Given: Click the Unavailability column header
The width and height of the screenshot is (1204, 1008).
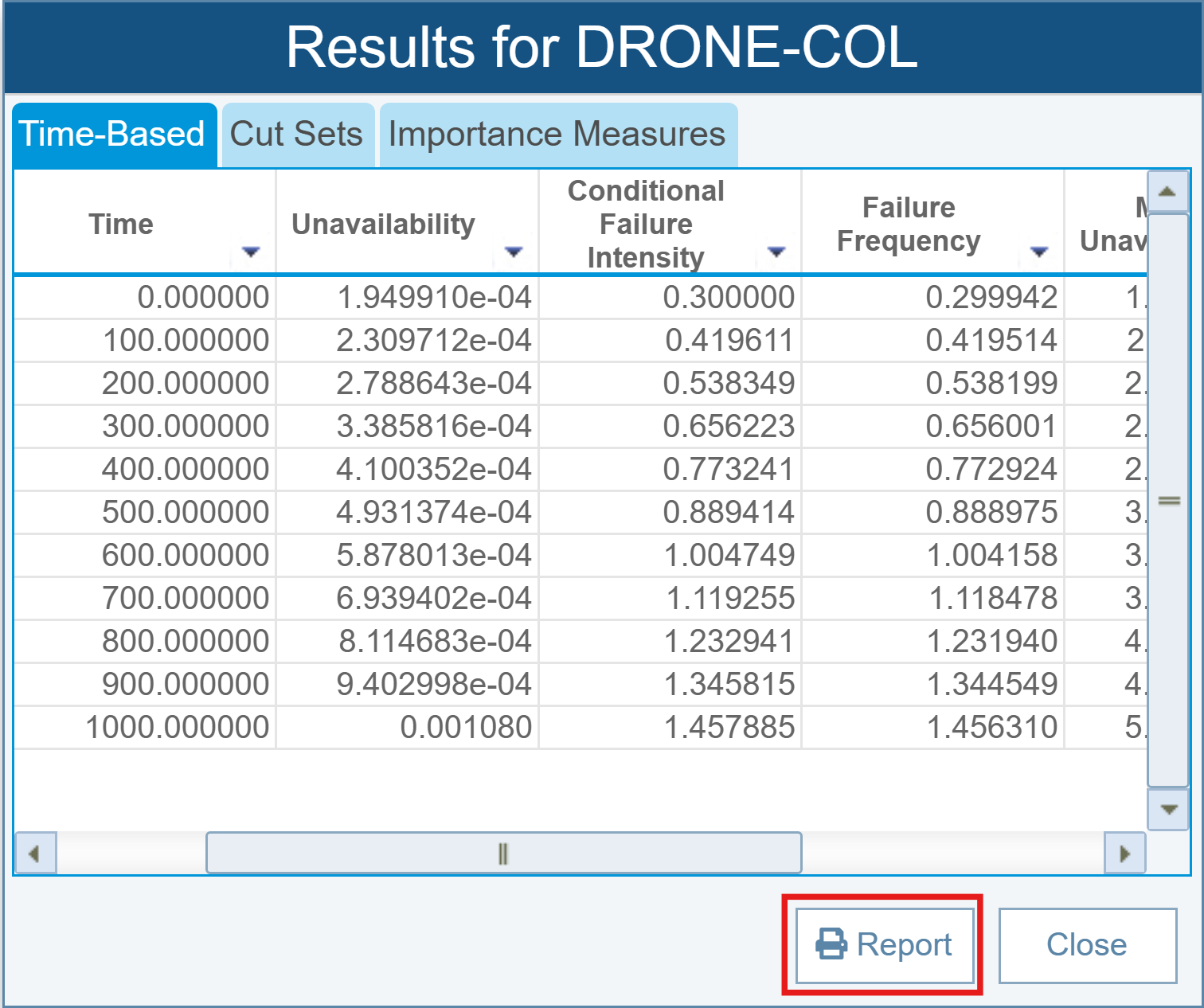Looking at the screenshot, I should pos(384,224).
